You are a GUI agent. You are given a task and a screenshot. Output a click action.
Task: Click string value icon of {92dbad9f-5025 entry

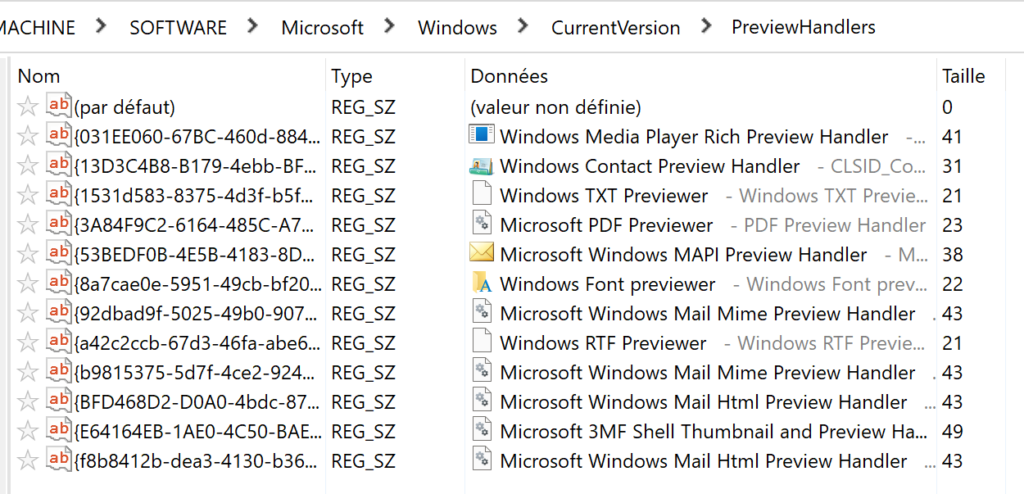click(59, 312)
